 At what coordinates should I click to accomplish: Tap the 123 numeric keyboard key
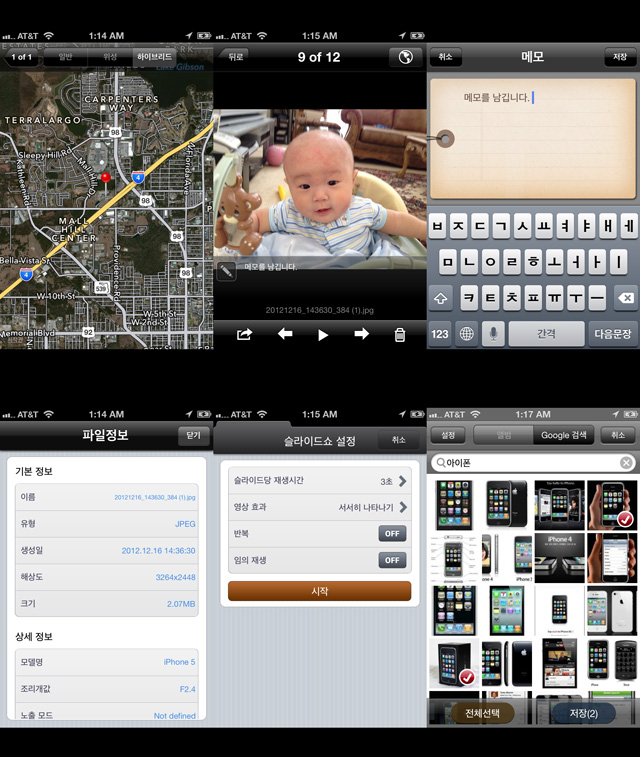440,334
